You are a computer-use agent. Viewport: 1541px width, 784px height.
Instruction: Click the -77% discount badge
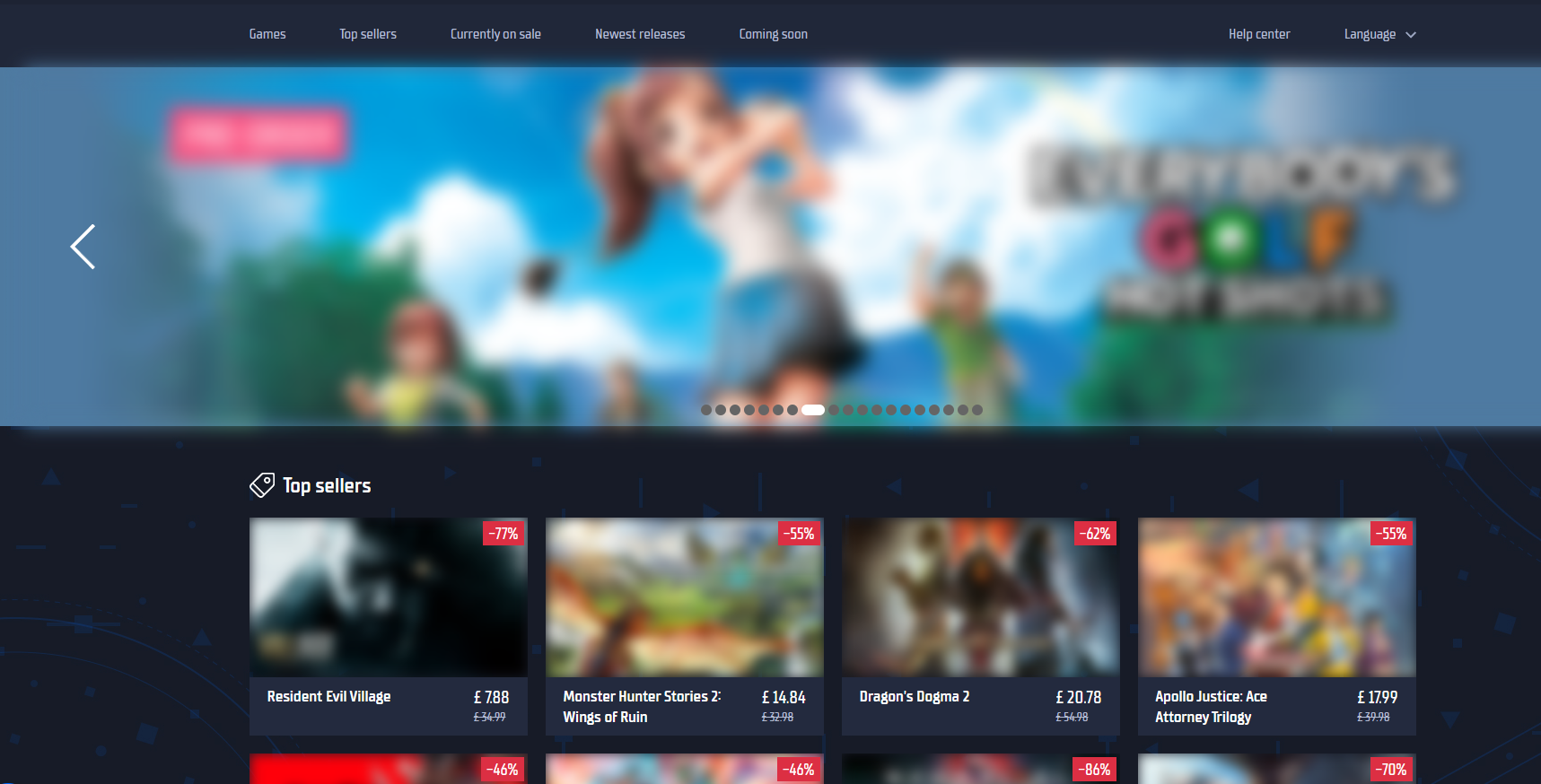503,534
